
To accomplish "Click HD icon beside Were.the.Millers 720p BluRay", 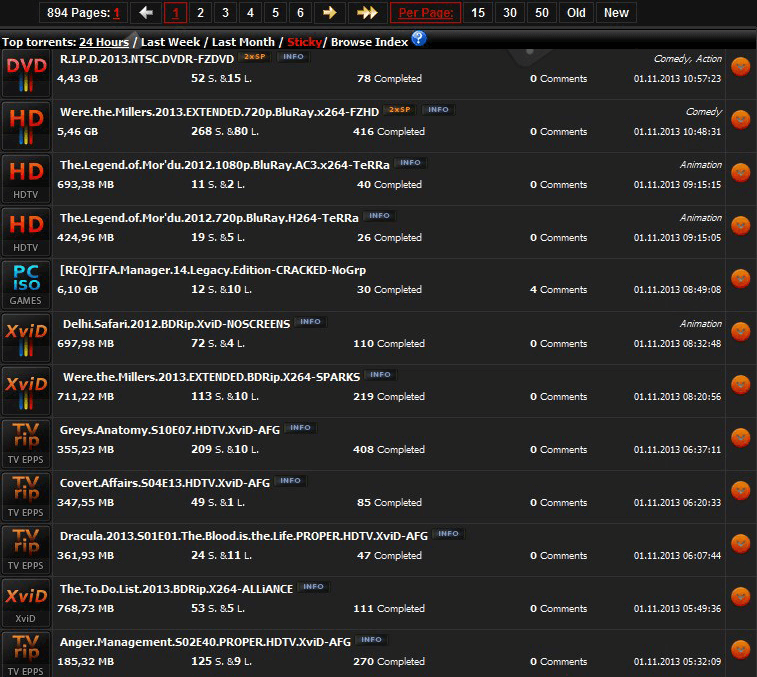I will 26,127.
